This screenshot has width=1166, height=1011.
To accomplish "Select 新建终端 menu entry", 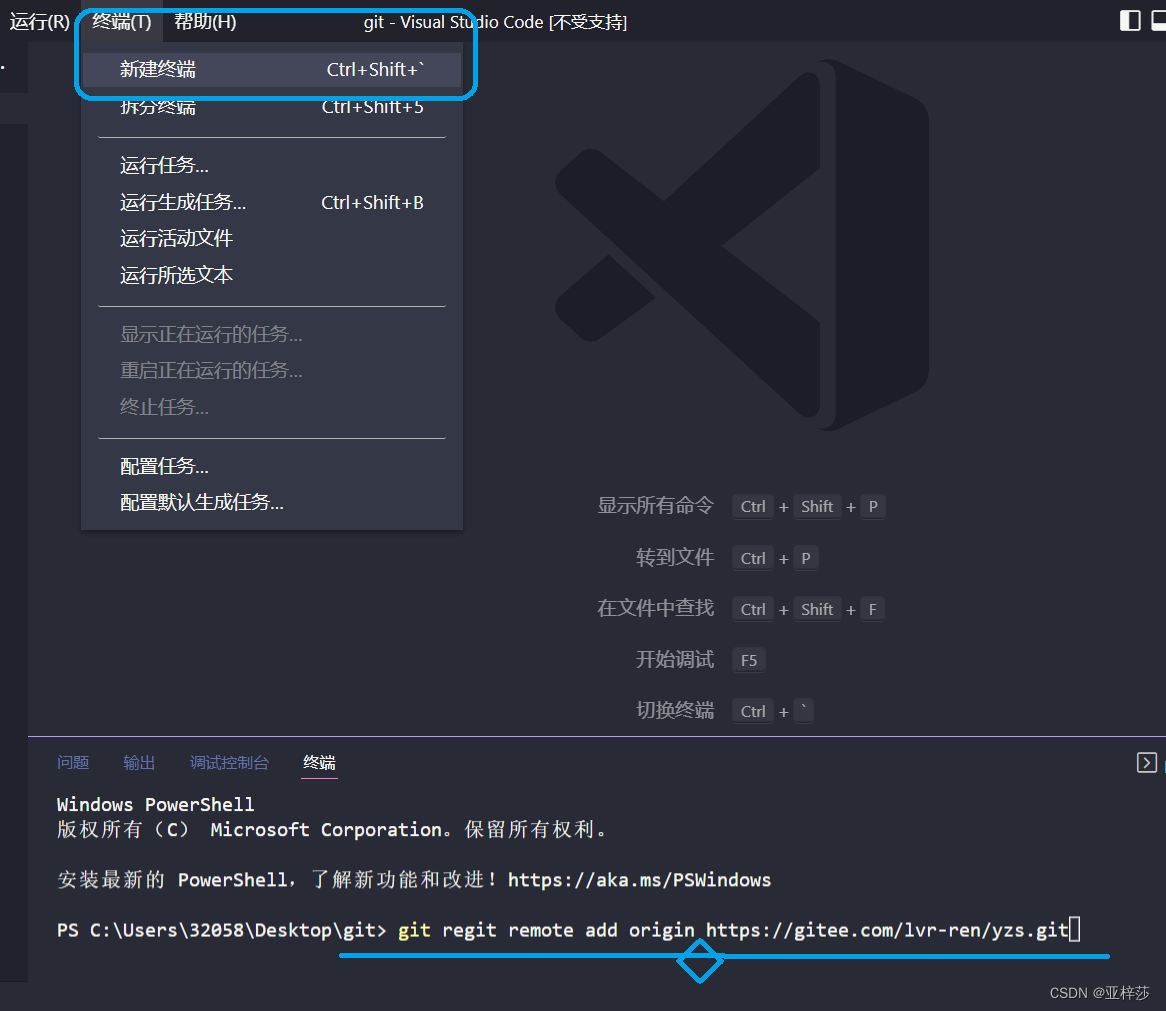I will [272, 70].
